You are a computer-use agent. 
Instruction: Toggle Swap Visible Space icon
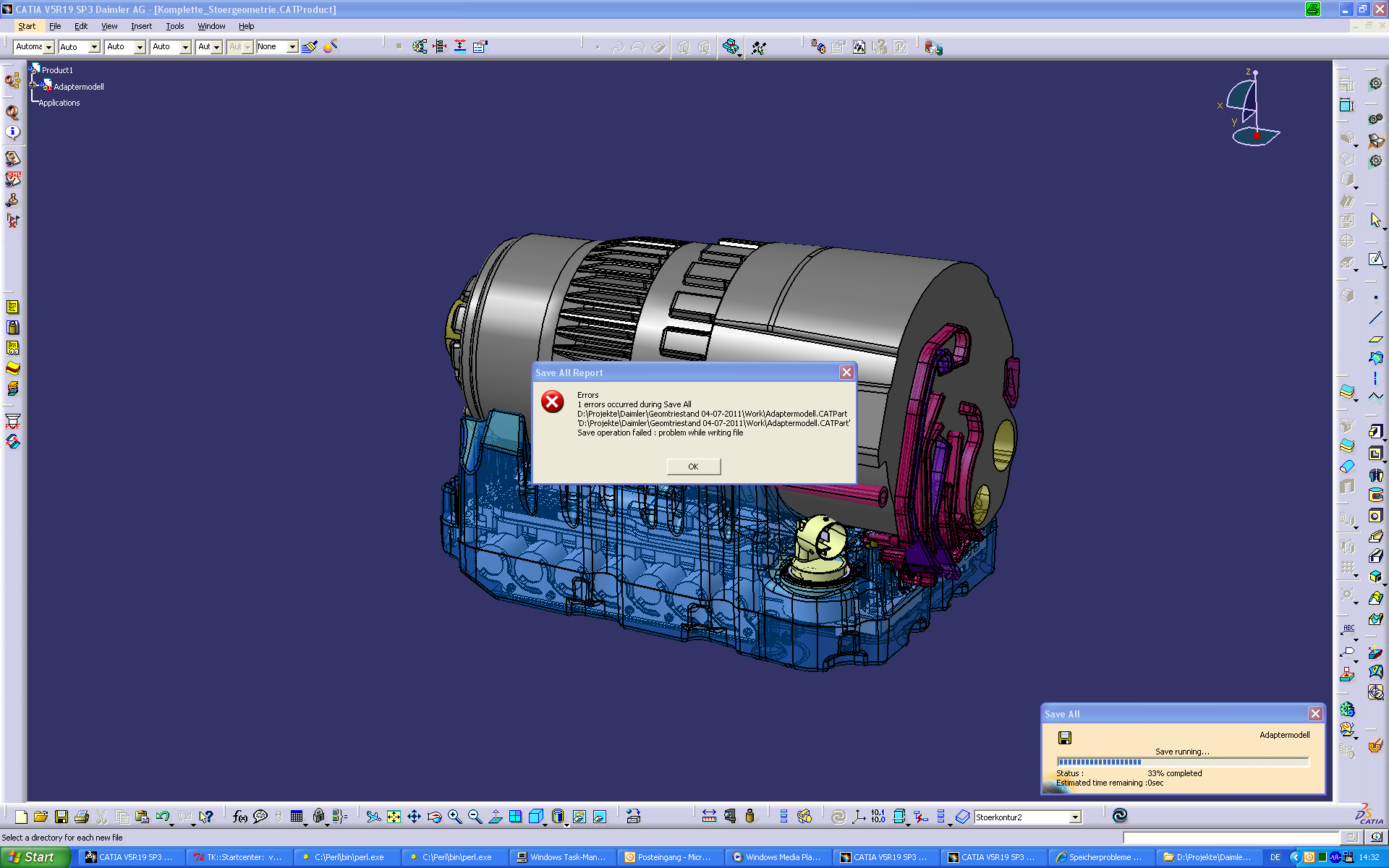pos(599,817)
